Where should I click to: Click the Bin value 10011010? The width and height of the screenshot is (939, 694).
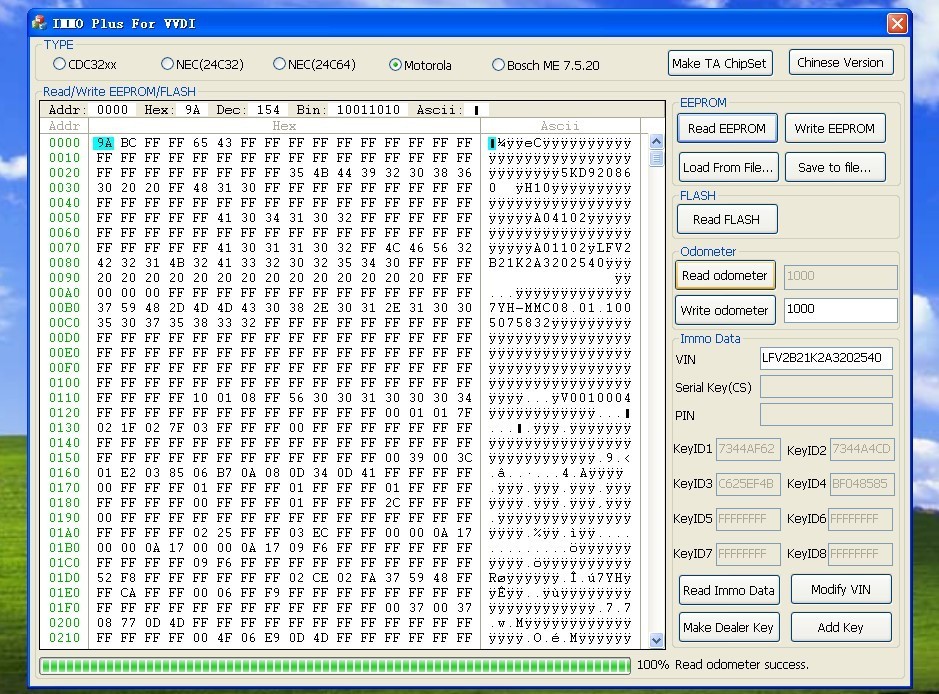coord(368,110)
